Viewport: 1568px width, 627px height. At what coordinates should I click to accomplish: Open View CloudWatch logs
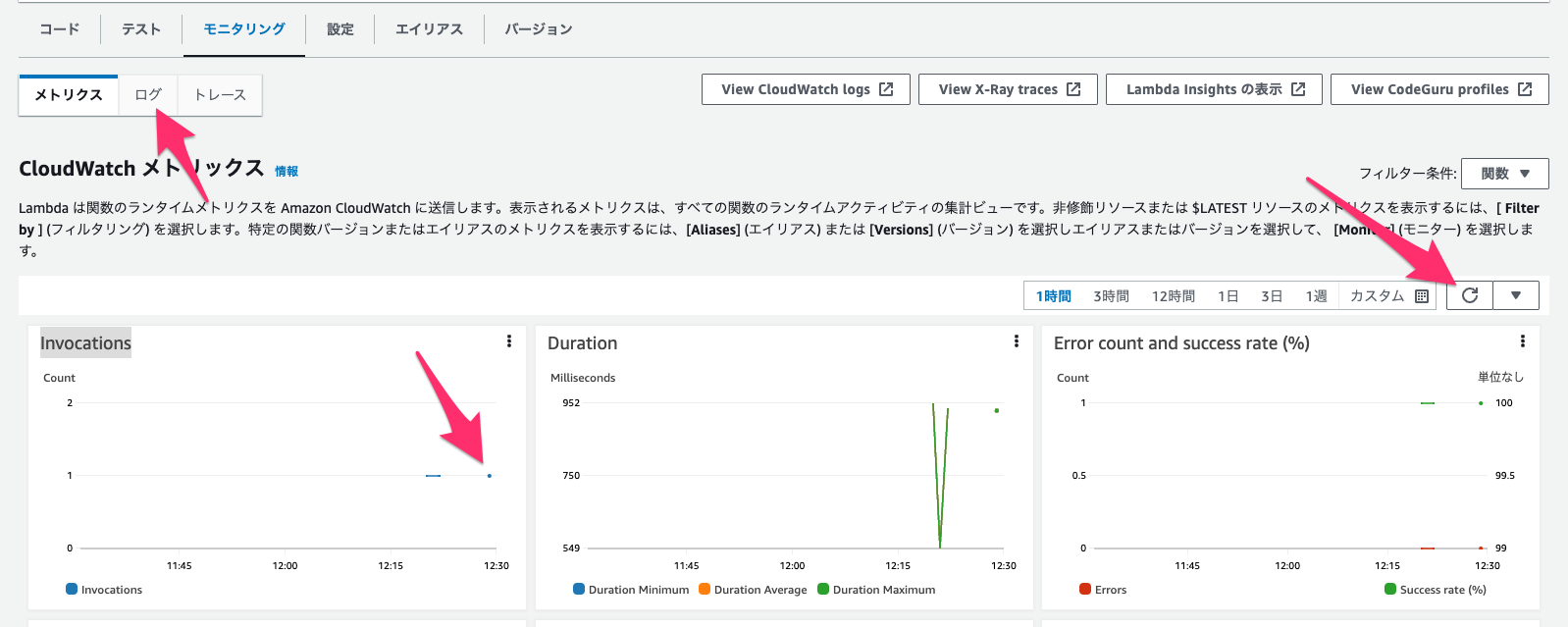click(x=807, y=89)
